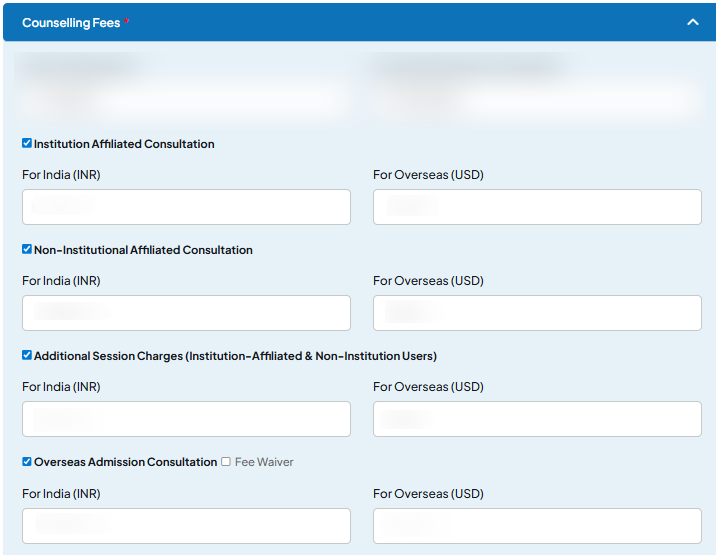
Task: Toggle the Additional Session Charges checkbox
Action: click(27, 355)
